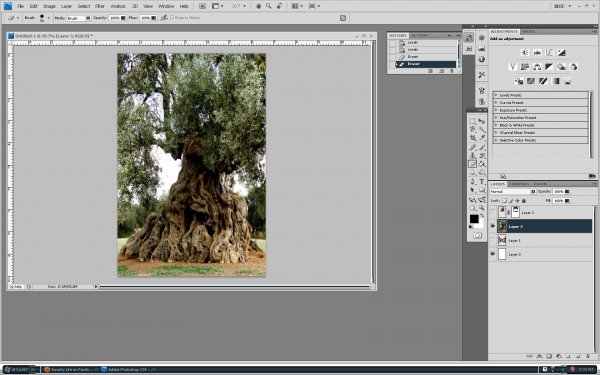Select the Rectangular Marquee tool

point(473,121)
